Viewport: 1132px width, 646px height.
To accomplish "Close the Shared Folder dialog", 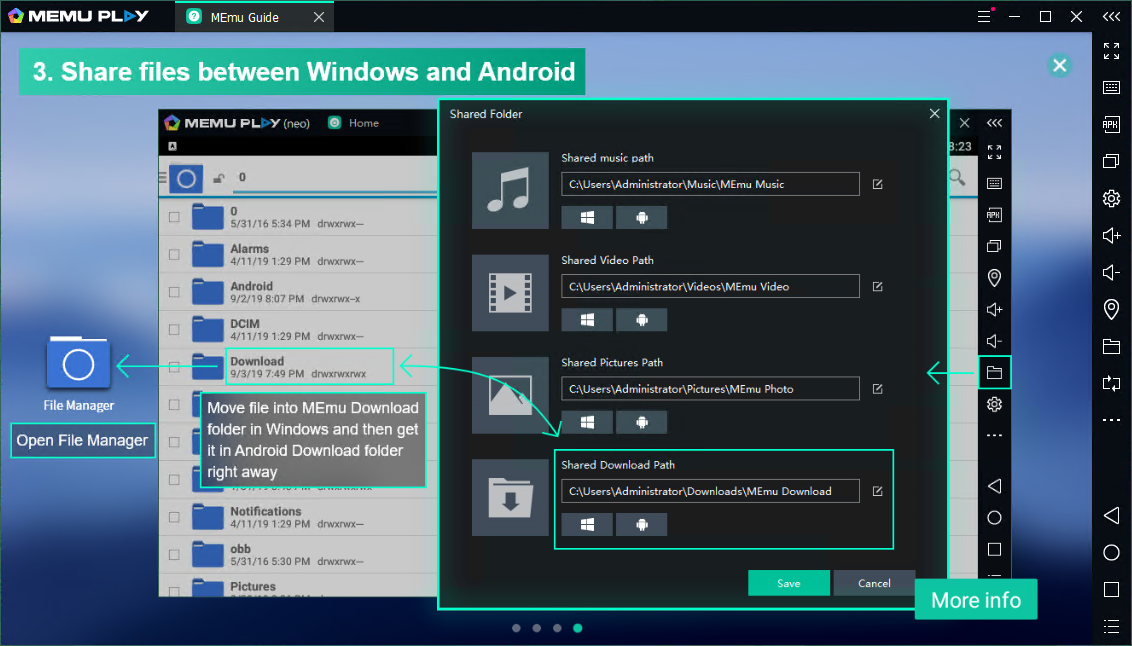I will (x=934, y=113).
